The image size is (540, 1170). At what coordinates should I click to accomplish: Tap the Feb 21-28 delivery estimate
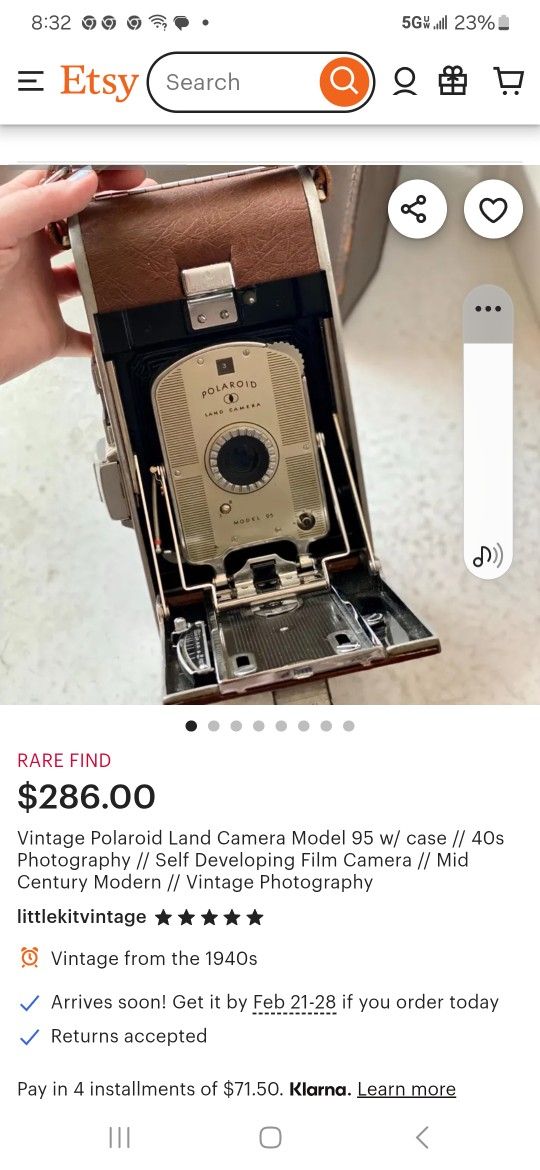coord(295,1002)
